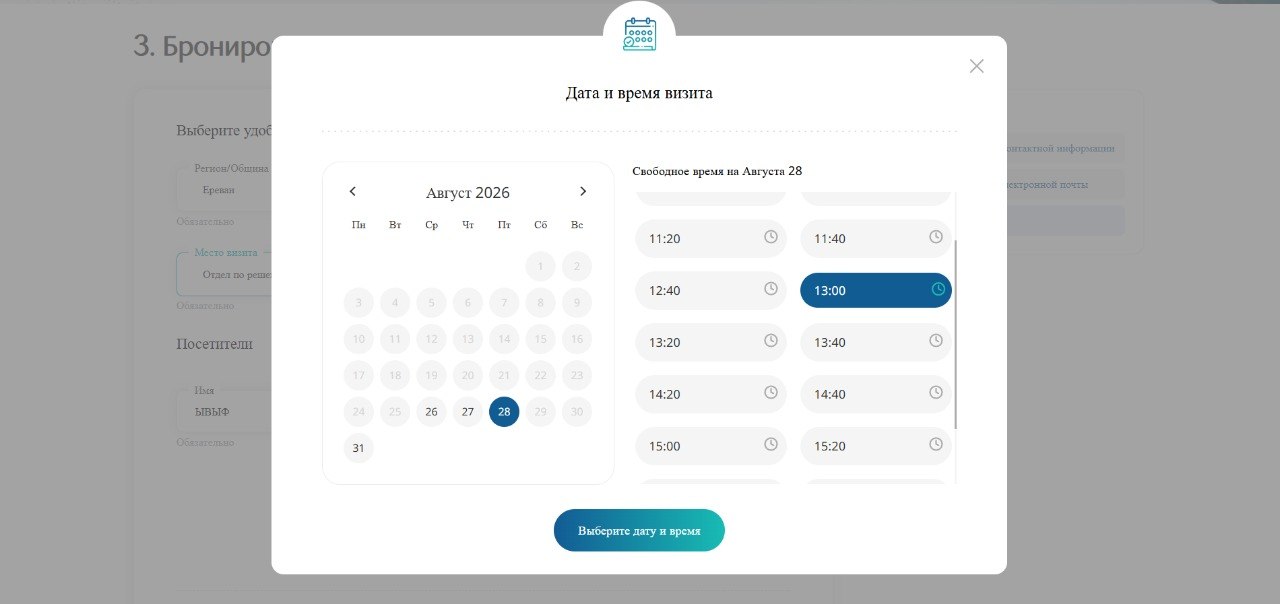This screenshot has height=604, width=1280.
Task: Click the Пн weekday header
Action: [358, 225]
